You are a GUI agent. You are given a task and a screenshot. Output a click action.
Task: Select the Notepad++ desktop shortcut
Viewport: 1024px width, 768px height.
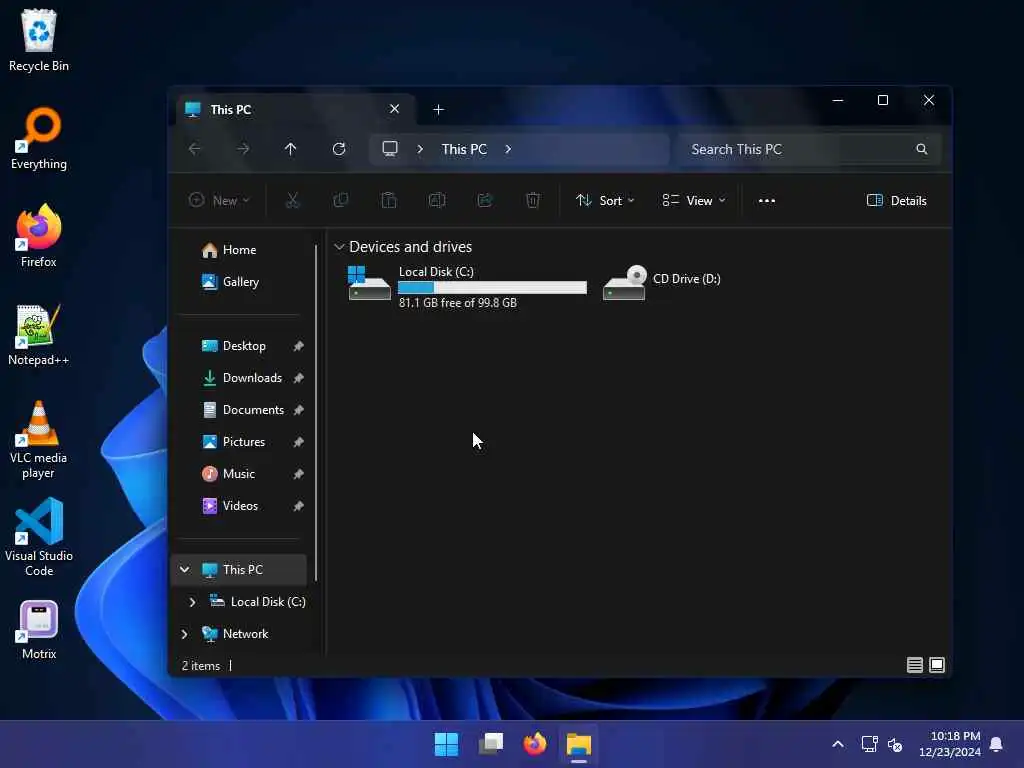pos(39,334)
